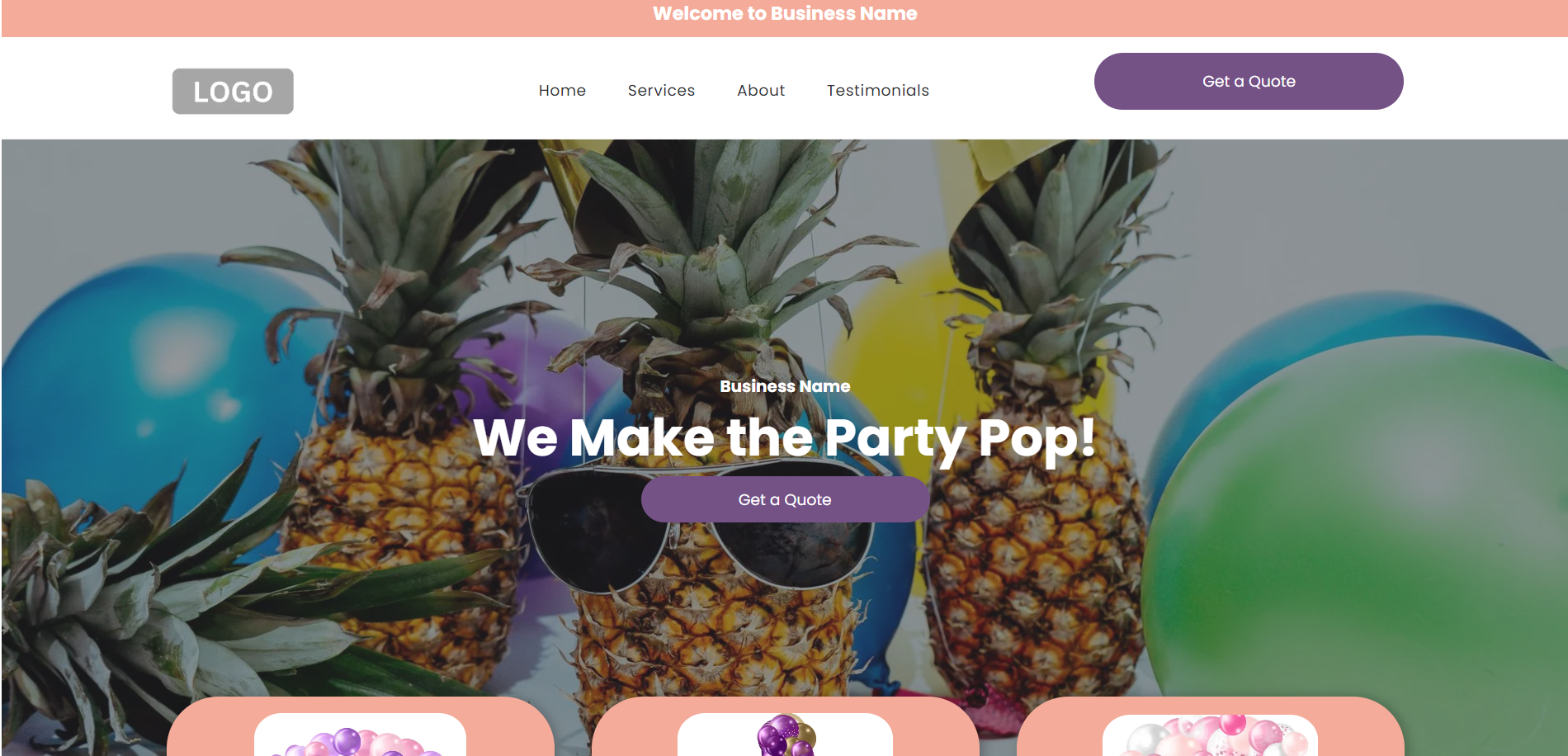Open the Home nav link
Viewport: 1568px width, 756px height.
pos(562,90)
